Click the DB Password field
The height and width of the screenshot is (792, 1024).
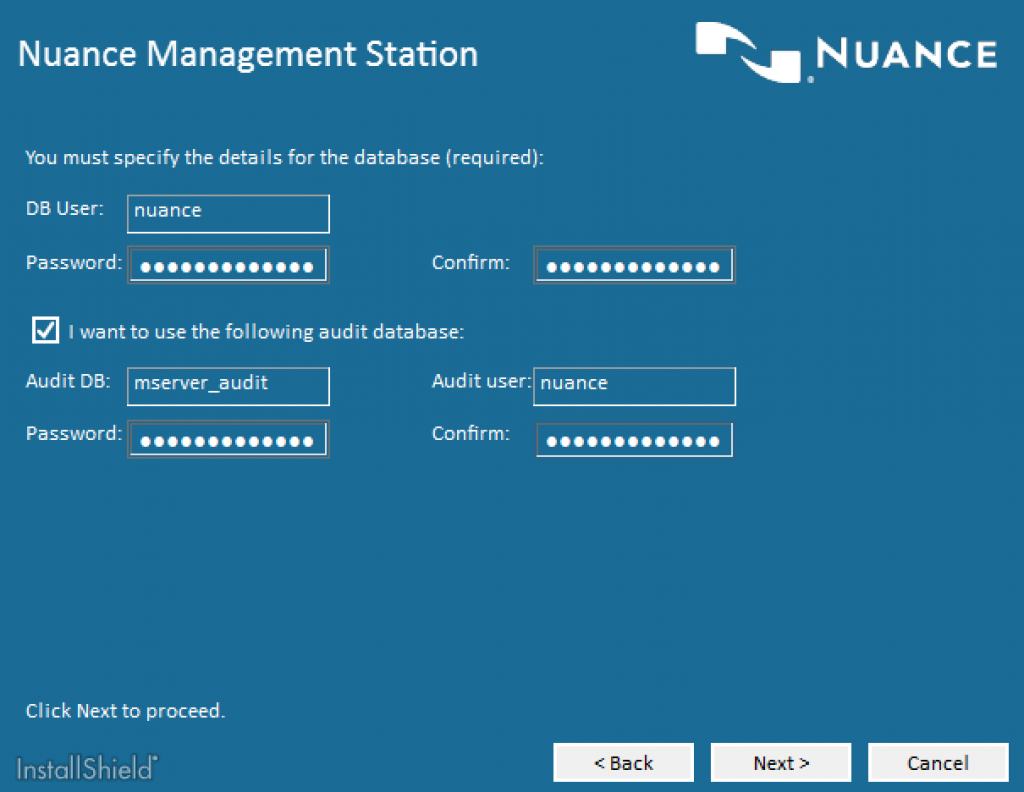[227, 263]
